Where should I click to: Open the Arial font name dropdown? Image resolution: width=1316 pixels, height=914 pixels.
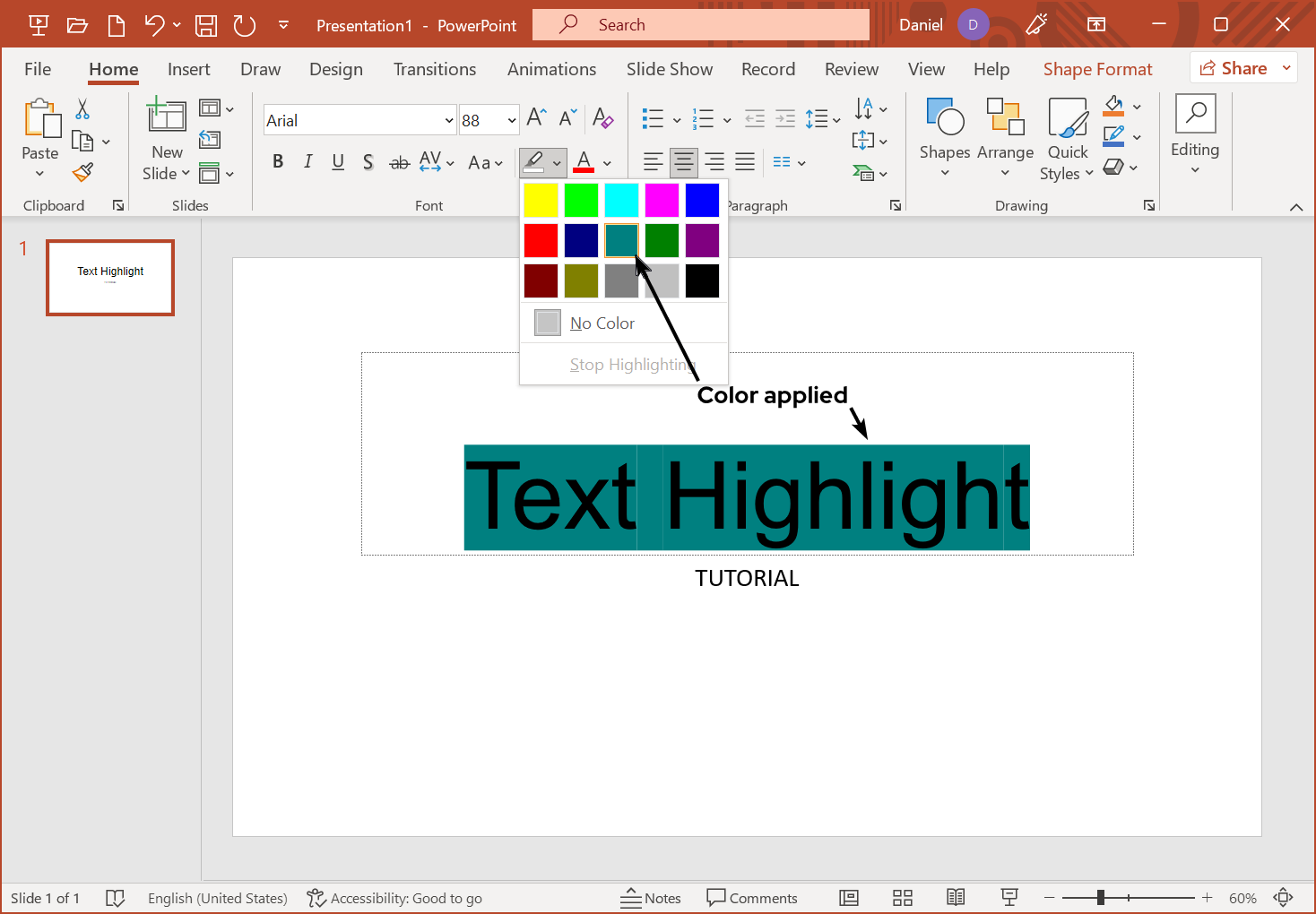click(448, 119)
